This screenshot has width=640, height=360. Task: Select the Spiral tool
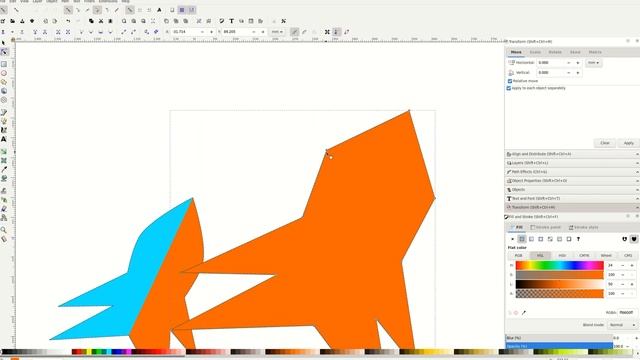pos(4,100)
